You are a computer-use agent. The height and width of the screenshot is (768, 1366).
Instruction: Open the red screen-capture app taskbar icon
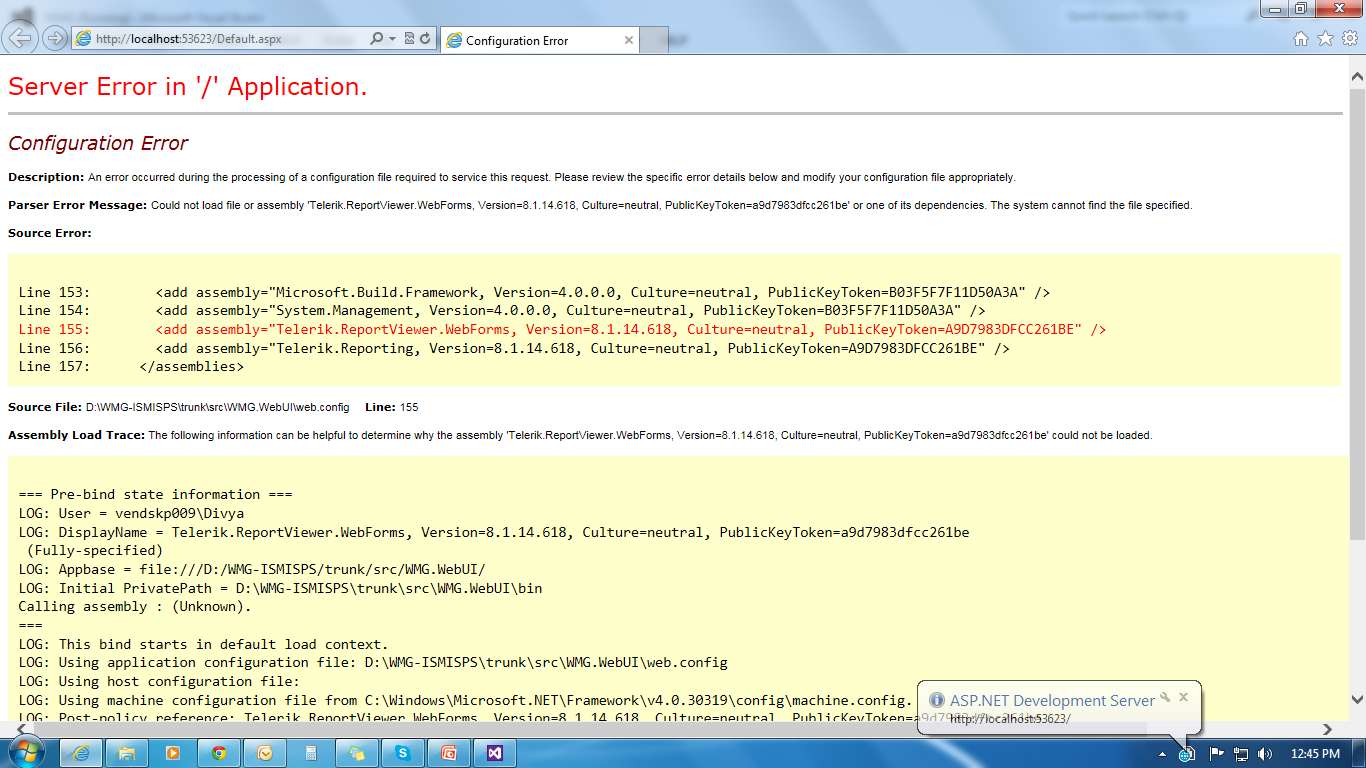tap(449, 753)
